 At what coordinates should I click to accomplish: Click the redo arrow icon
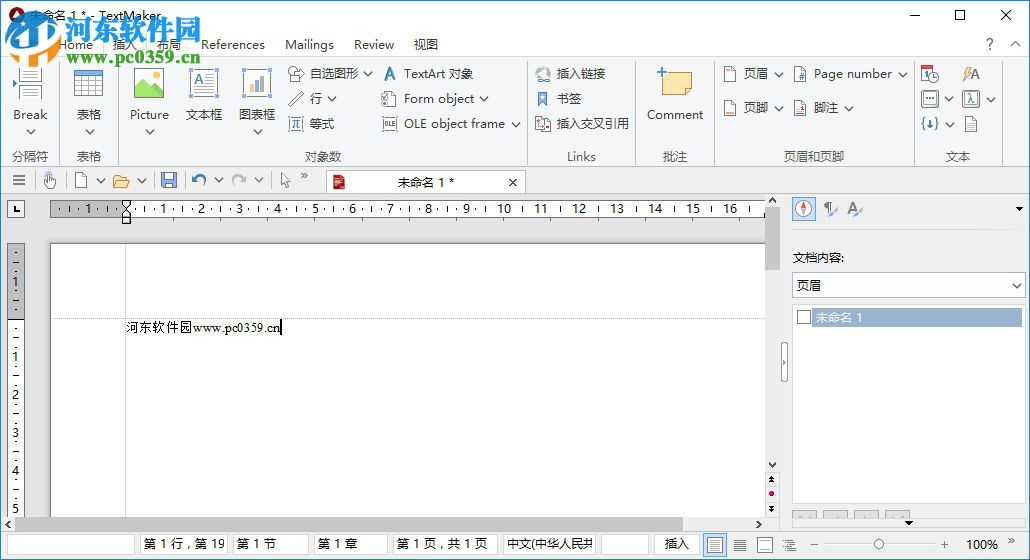[239, 180]
